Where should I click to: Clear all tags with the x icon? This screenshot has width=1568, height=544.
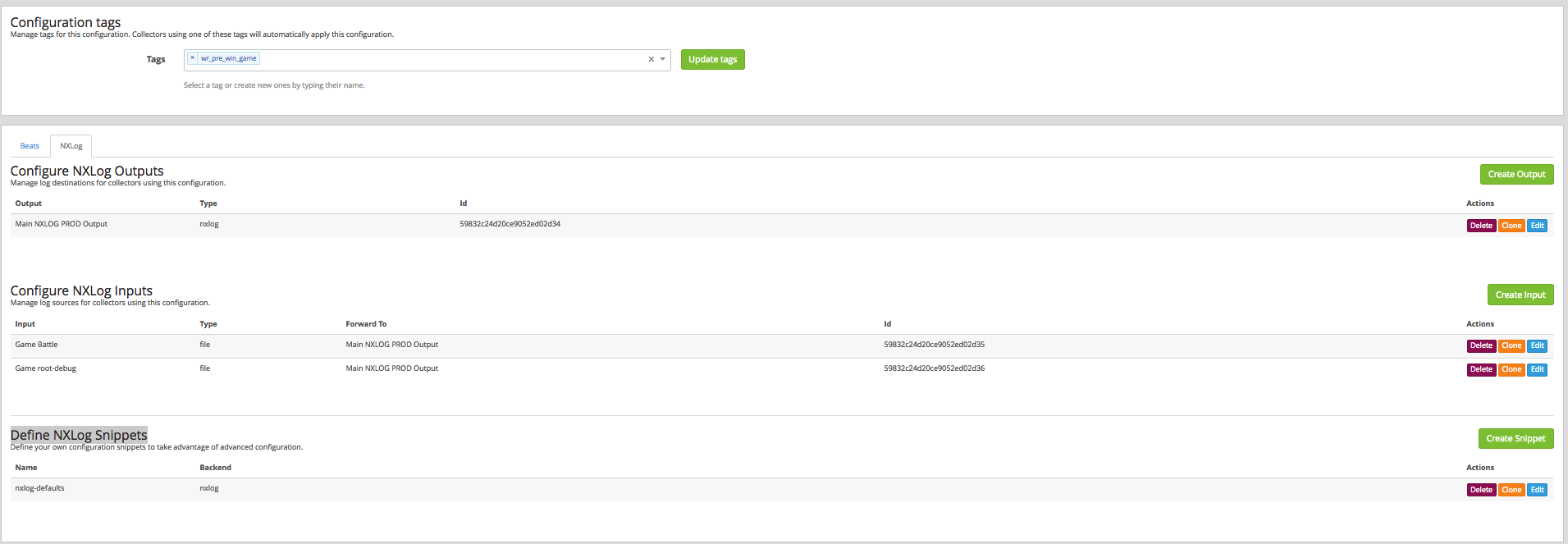pos(651,59)
